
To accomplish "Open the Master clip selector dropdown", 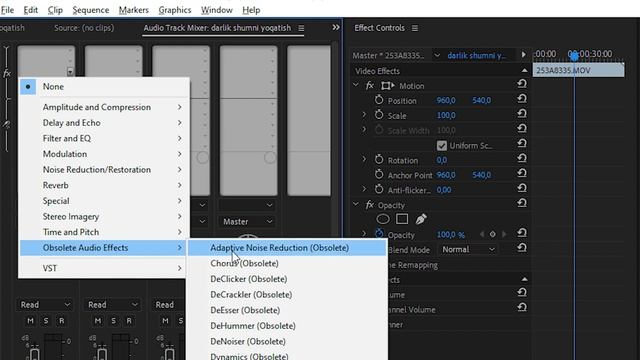I will (x=437, y=55).
